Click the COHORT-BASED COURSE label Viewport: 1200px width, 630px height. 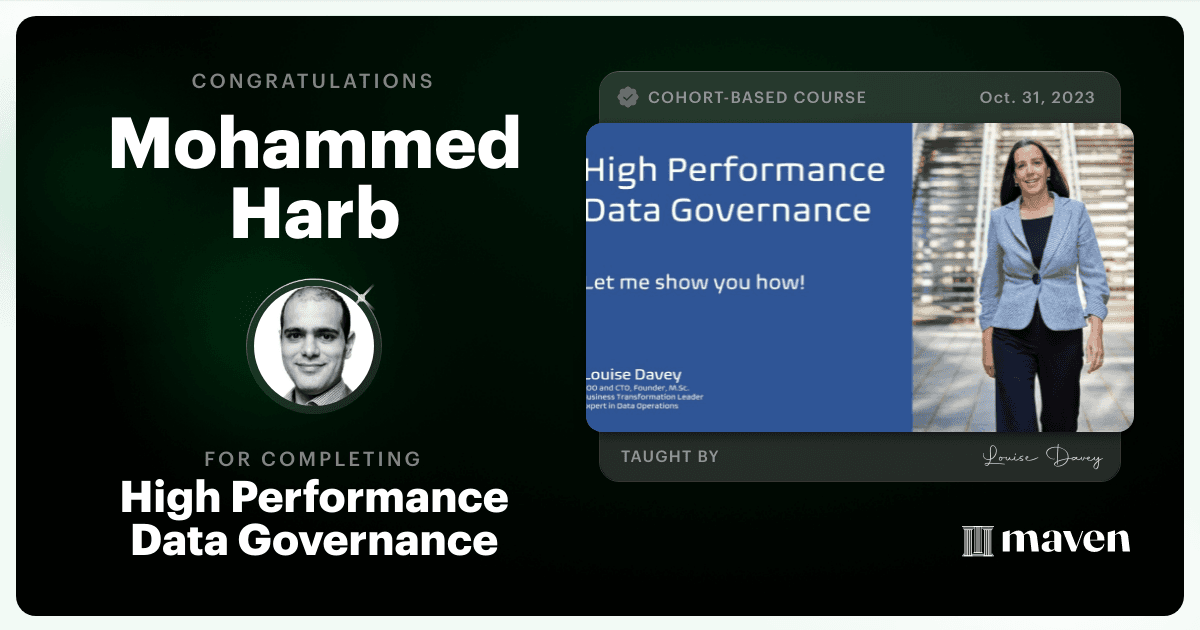[757, 98]
